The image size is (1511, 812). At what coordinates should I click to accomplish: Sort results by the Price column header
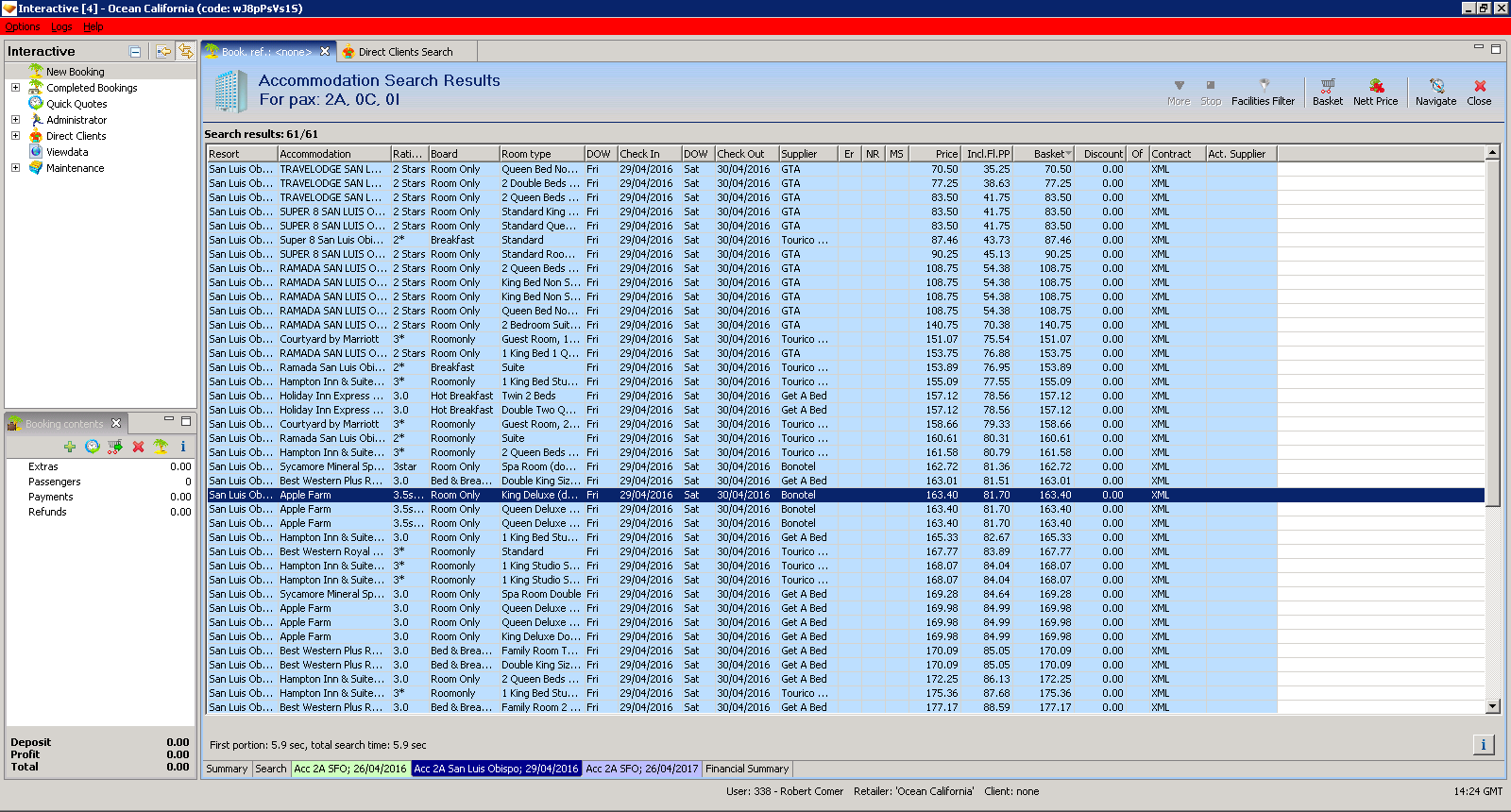point(934,154)
